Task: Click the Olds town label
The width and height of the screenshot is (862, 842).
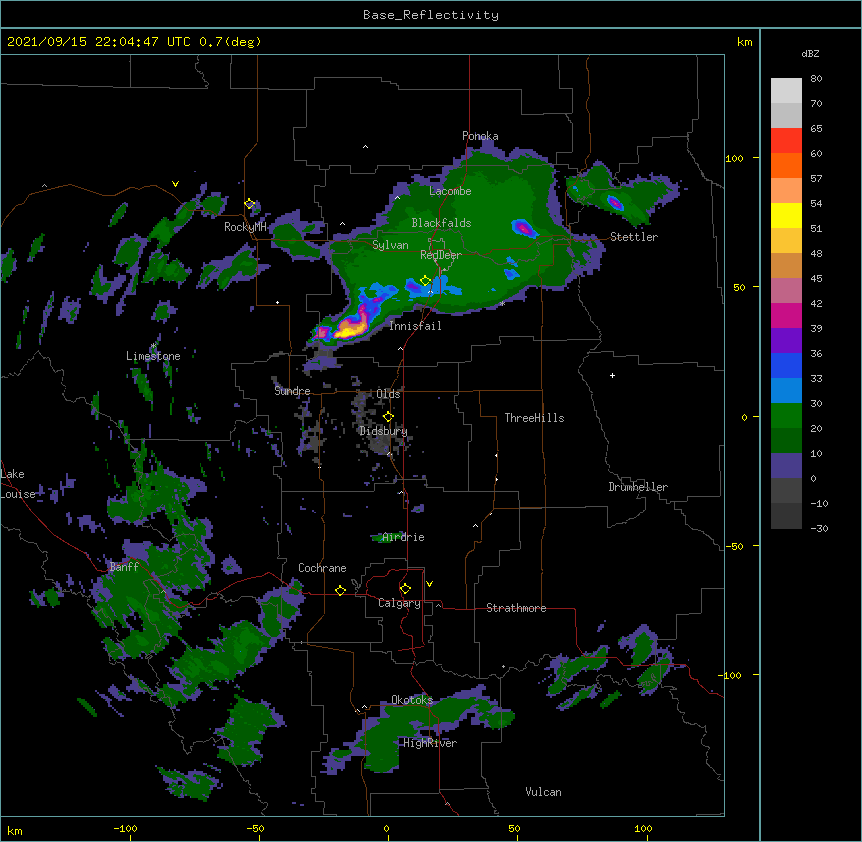Action: pos(388,394)
